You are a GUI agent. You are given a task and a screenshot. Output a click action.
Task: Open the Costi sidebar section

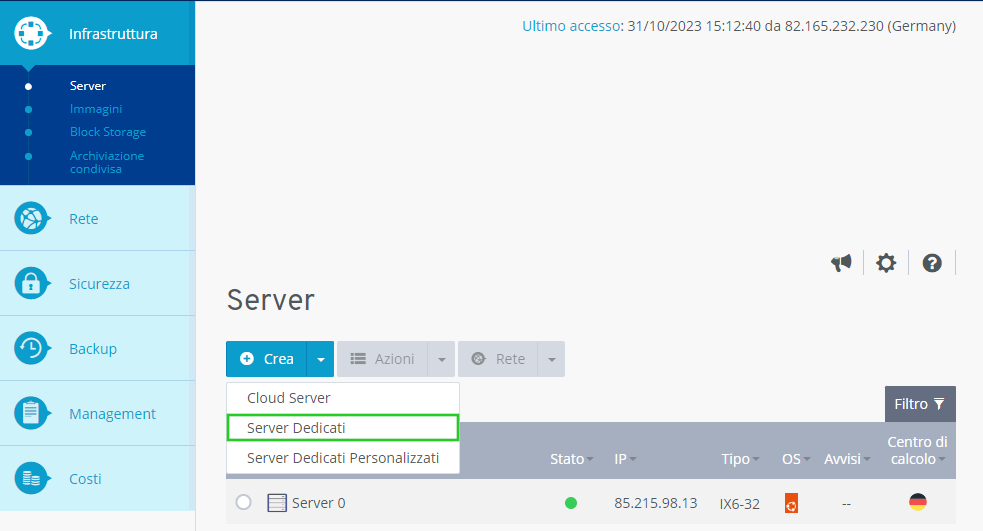(x=97, y=478)
